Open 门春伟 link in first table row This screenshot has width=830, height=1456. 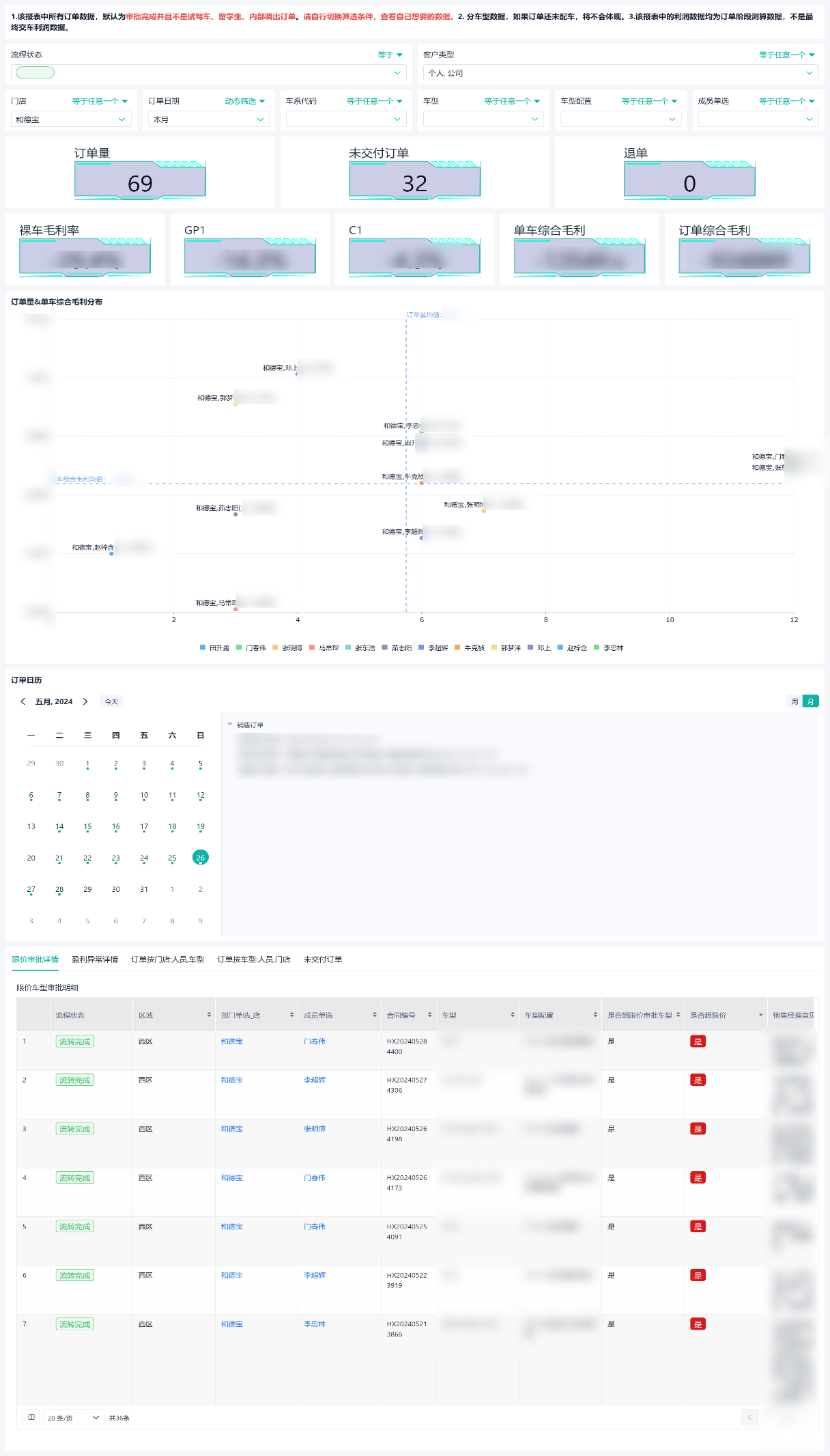point(314,1041)
